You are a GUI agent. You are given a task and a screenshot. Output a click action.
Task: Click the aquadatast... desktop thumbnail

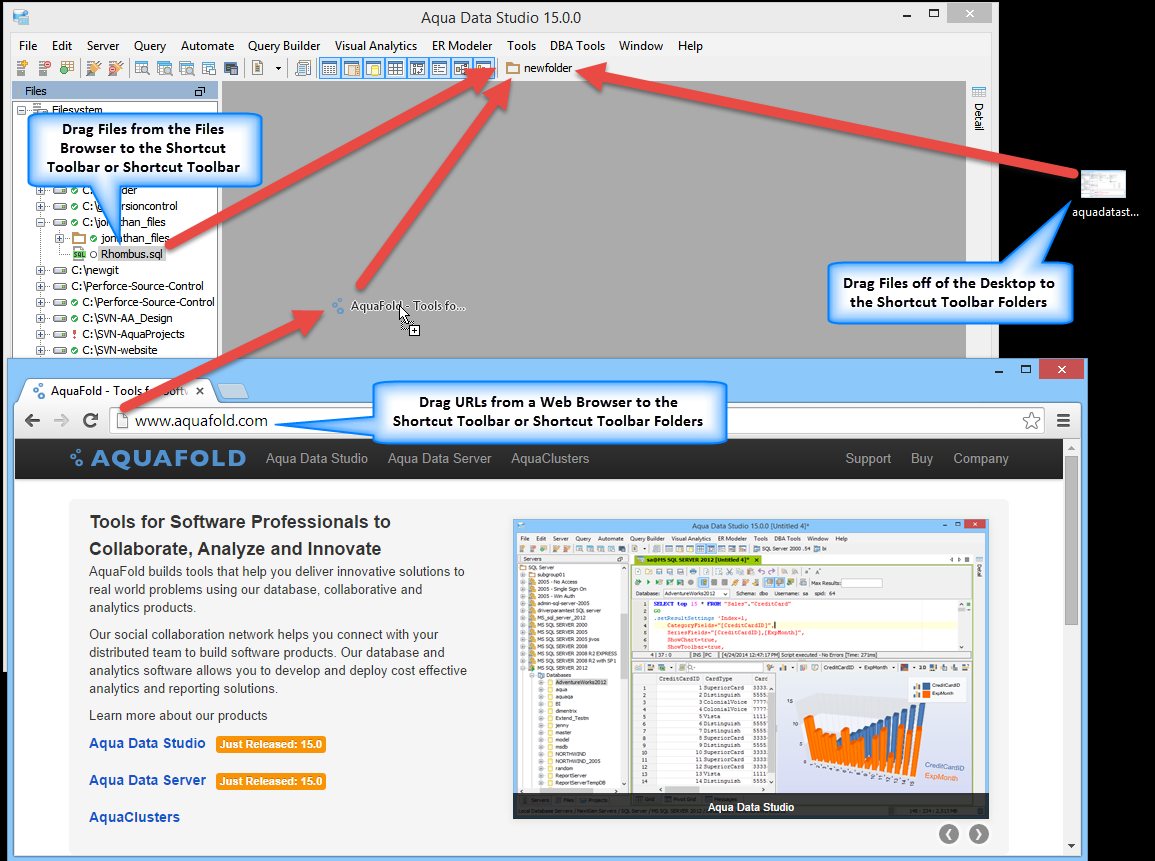1103,184
